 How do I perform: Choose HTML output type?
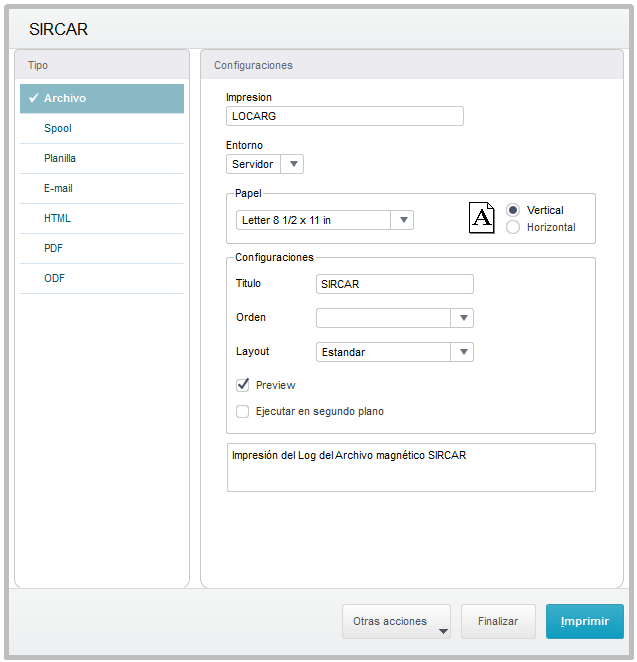click(57, 218)
